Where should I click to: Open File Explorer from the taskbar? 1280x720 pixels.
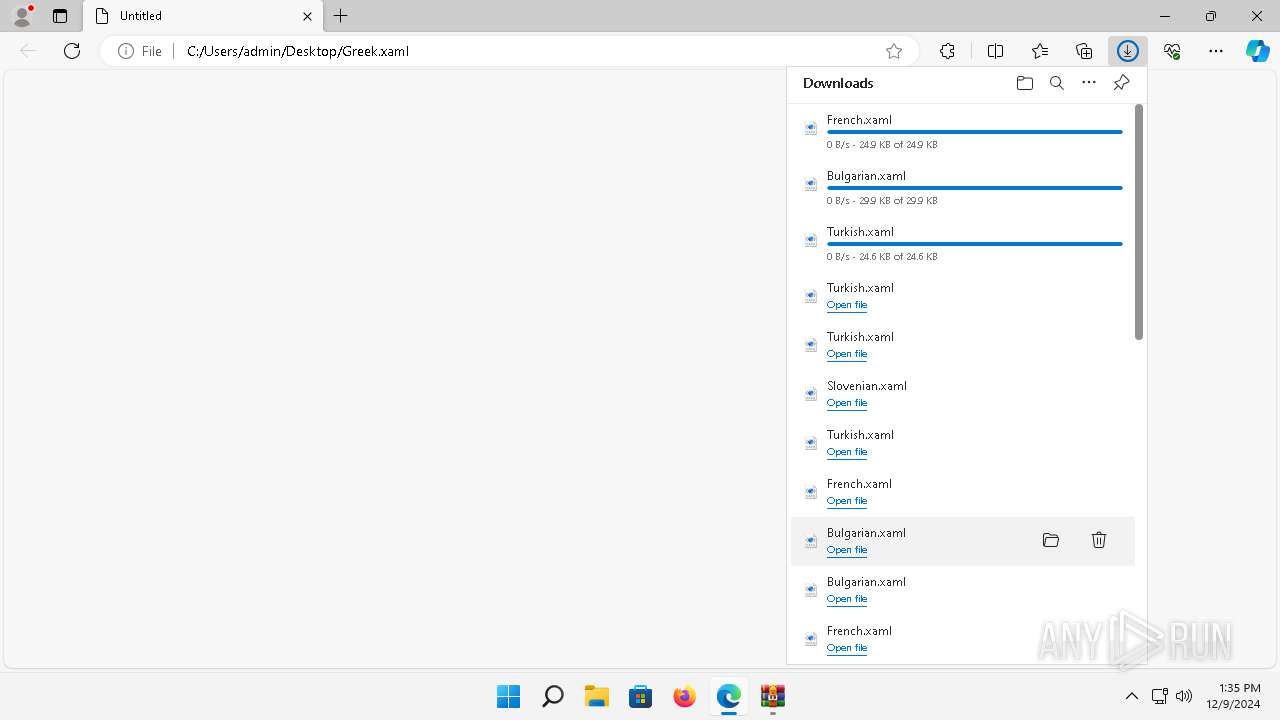(596, 696)
